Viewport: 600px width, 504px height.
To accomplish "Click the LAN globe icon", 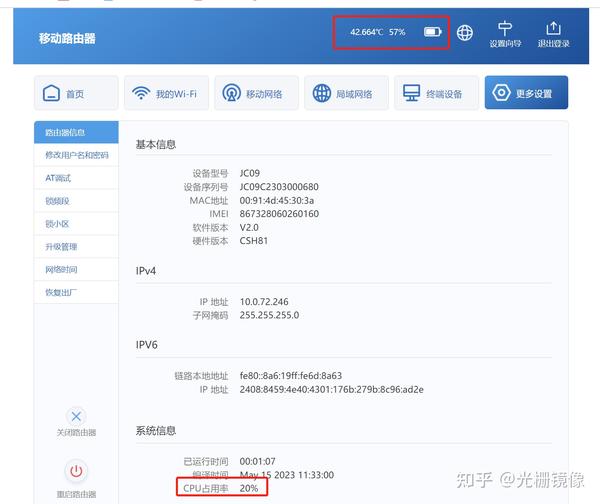I will [322, 93].
